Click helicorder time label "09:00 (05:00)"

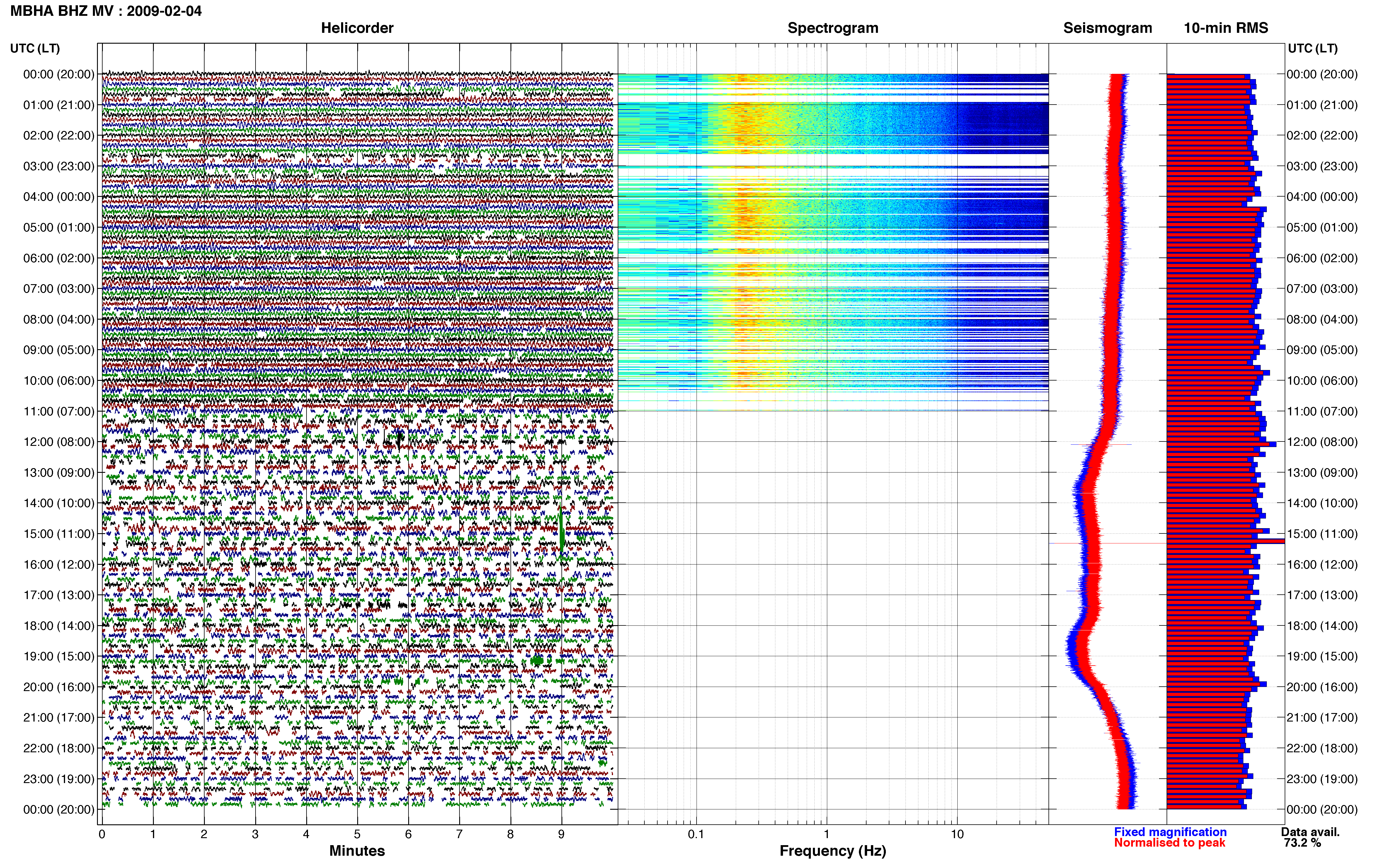[59, 350]
